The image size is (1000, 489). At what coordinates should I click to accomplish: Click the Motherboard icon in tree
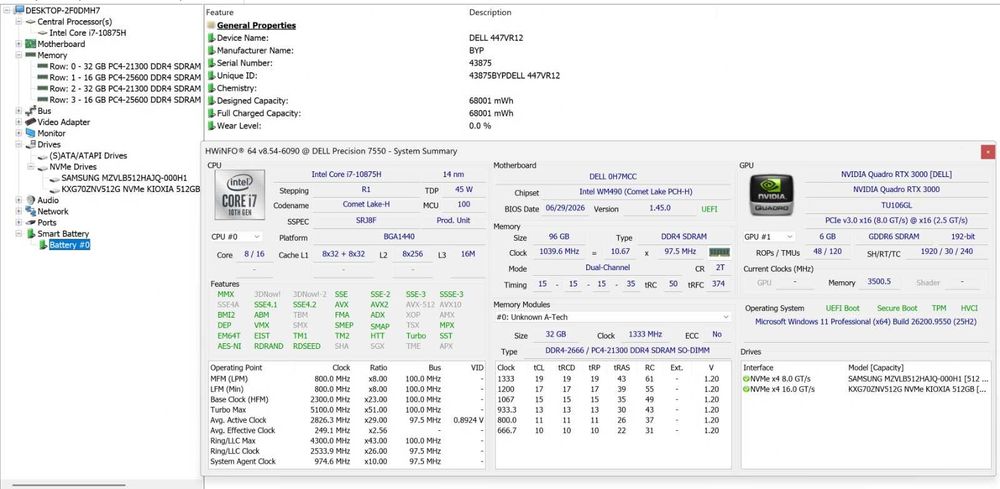[30, 44]
